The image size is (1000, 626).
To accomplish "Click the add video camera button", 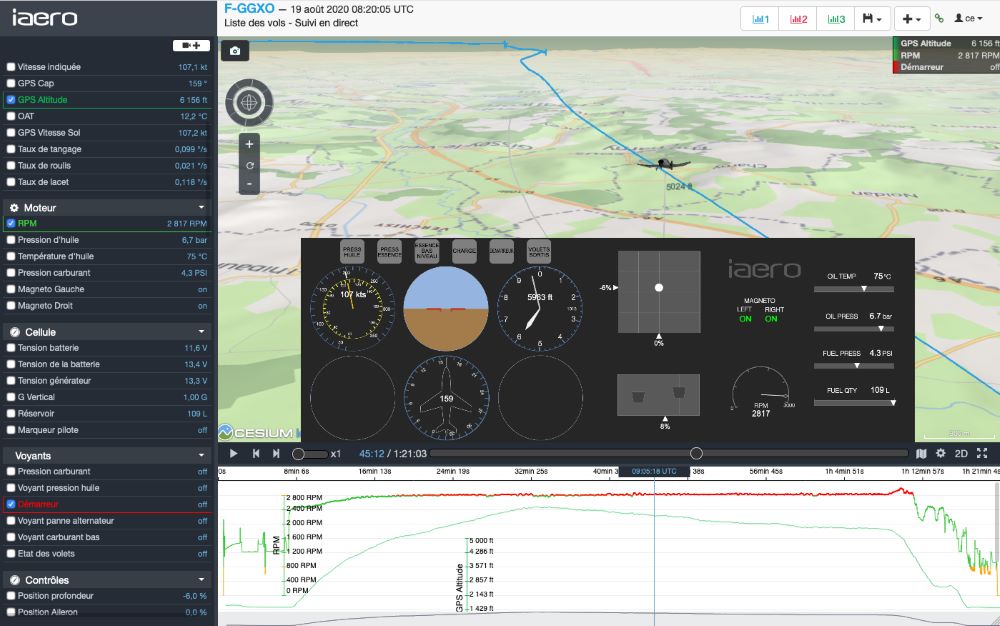I will [191, 46].
